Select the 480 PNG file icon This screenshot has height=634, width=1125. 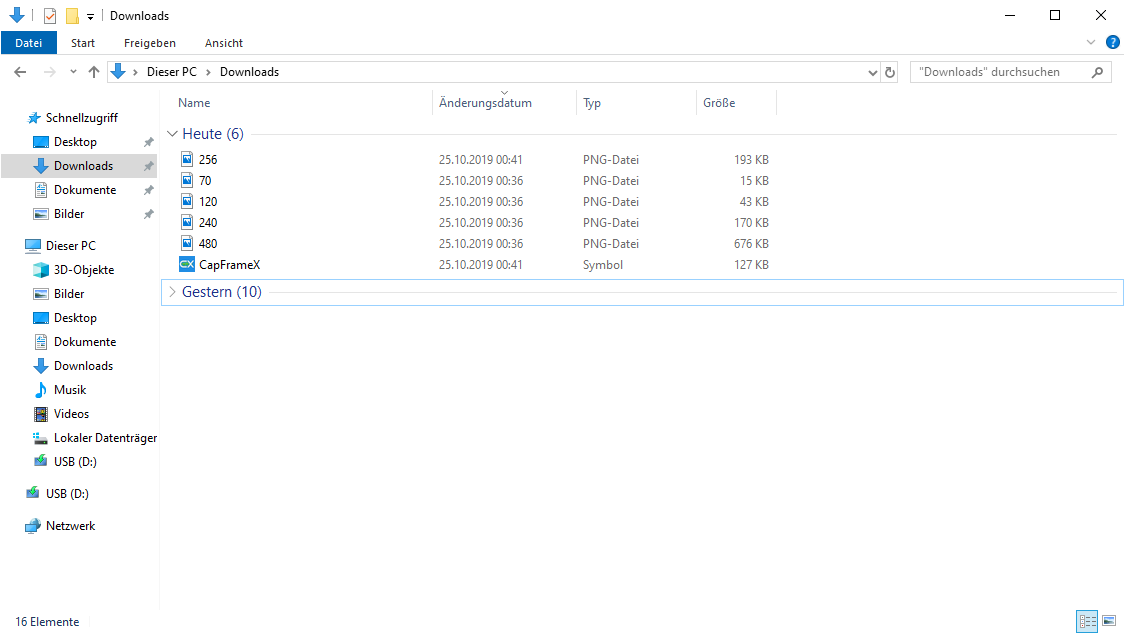187,243
